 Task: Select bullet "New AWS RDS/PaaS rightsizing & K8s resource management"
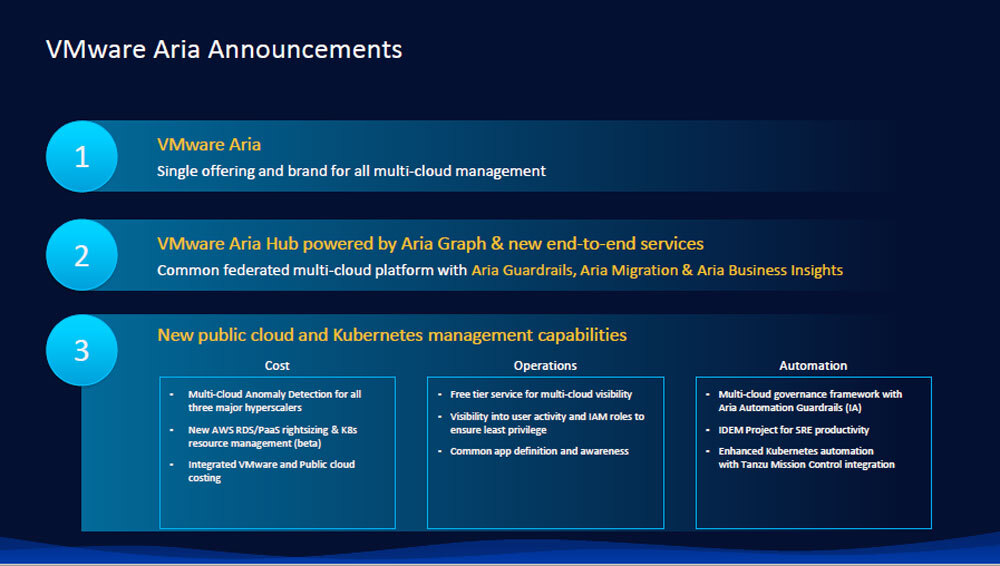tap(272, 436)
